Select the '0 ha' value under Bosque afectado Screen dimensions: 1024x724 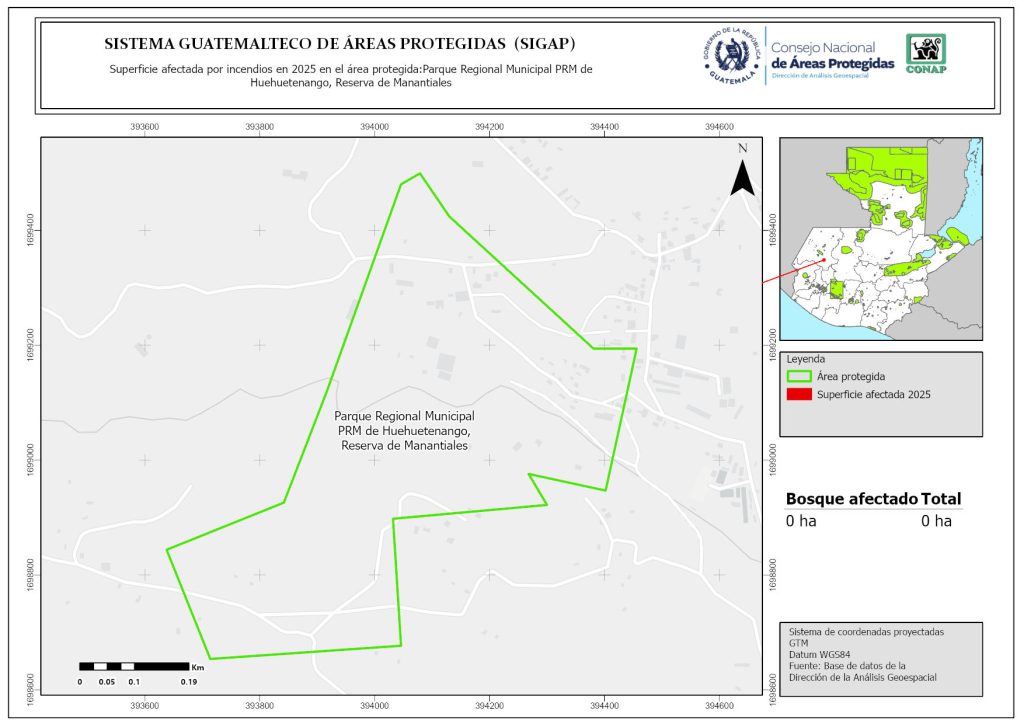(801, 521)
